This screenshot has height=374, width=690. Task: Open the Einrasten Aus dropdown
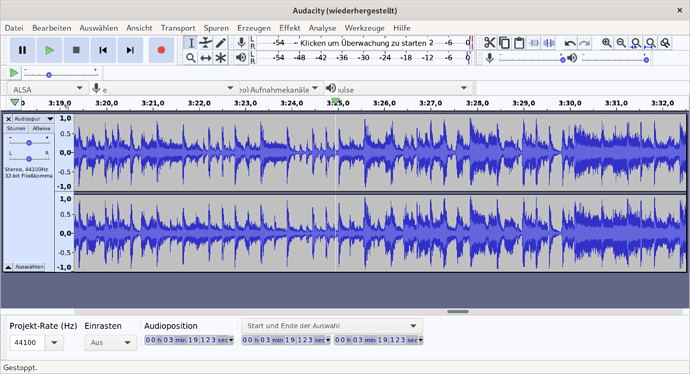[x=110, y=343]
